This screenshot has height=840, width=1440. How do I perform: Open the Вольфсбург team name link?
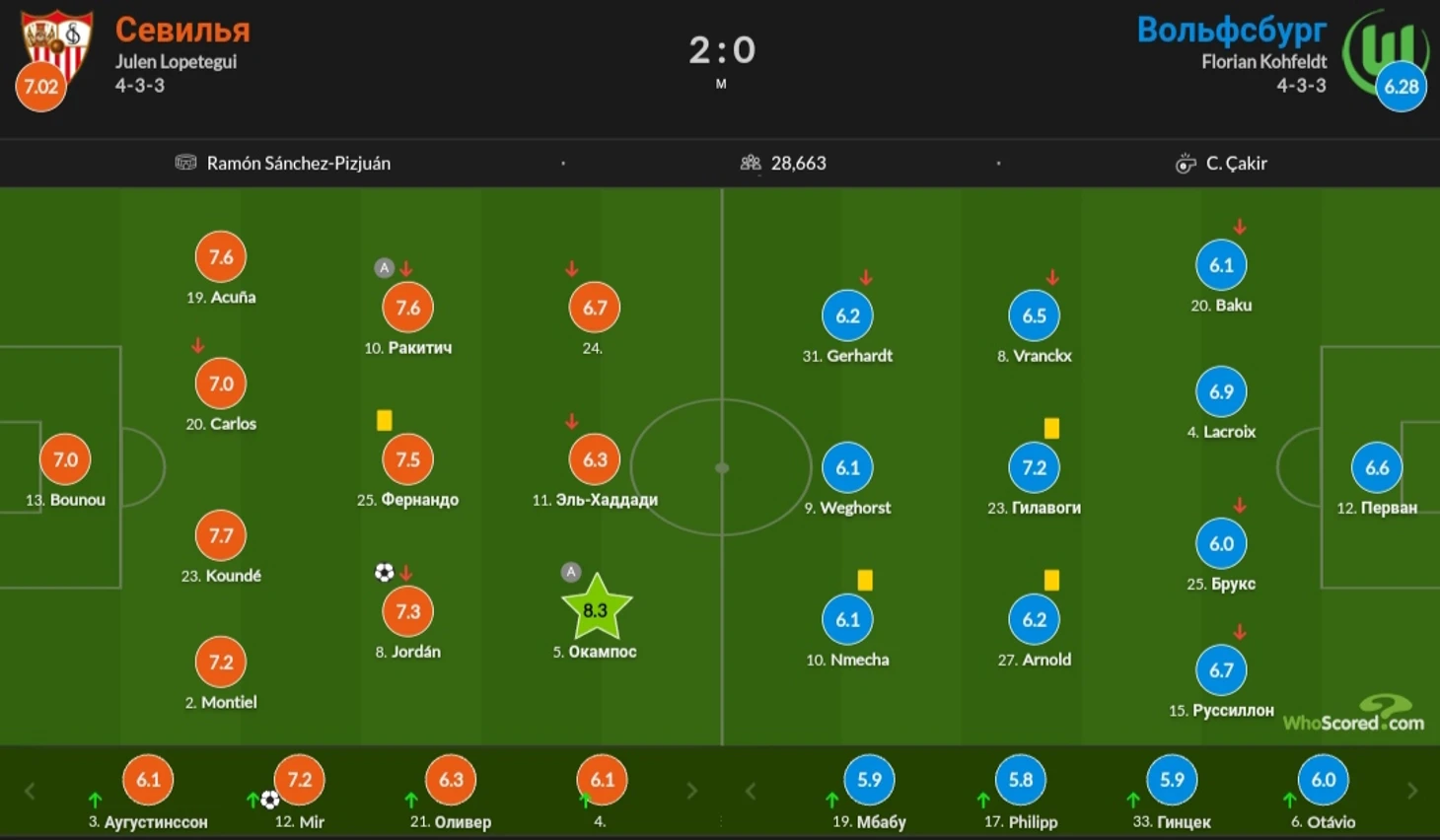1232,30
